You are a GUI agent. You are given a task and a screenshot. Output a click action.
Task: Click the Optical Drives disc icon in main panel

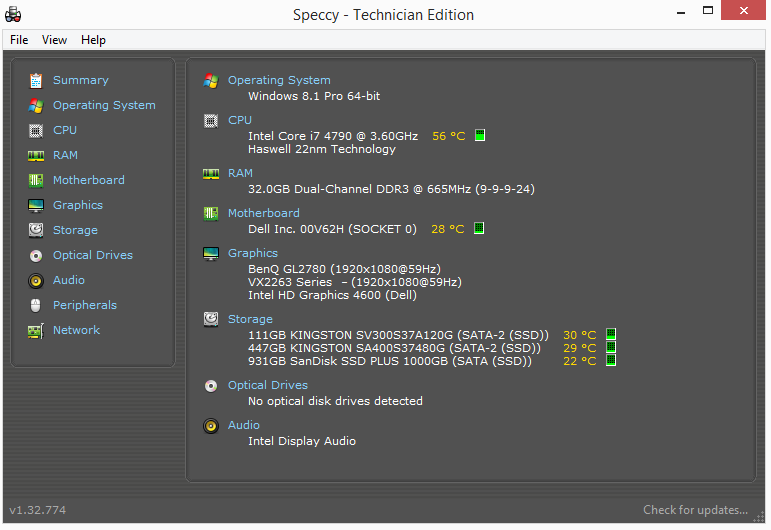pos(211,386)
